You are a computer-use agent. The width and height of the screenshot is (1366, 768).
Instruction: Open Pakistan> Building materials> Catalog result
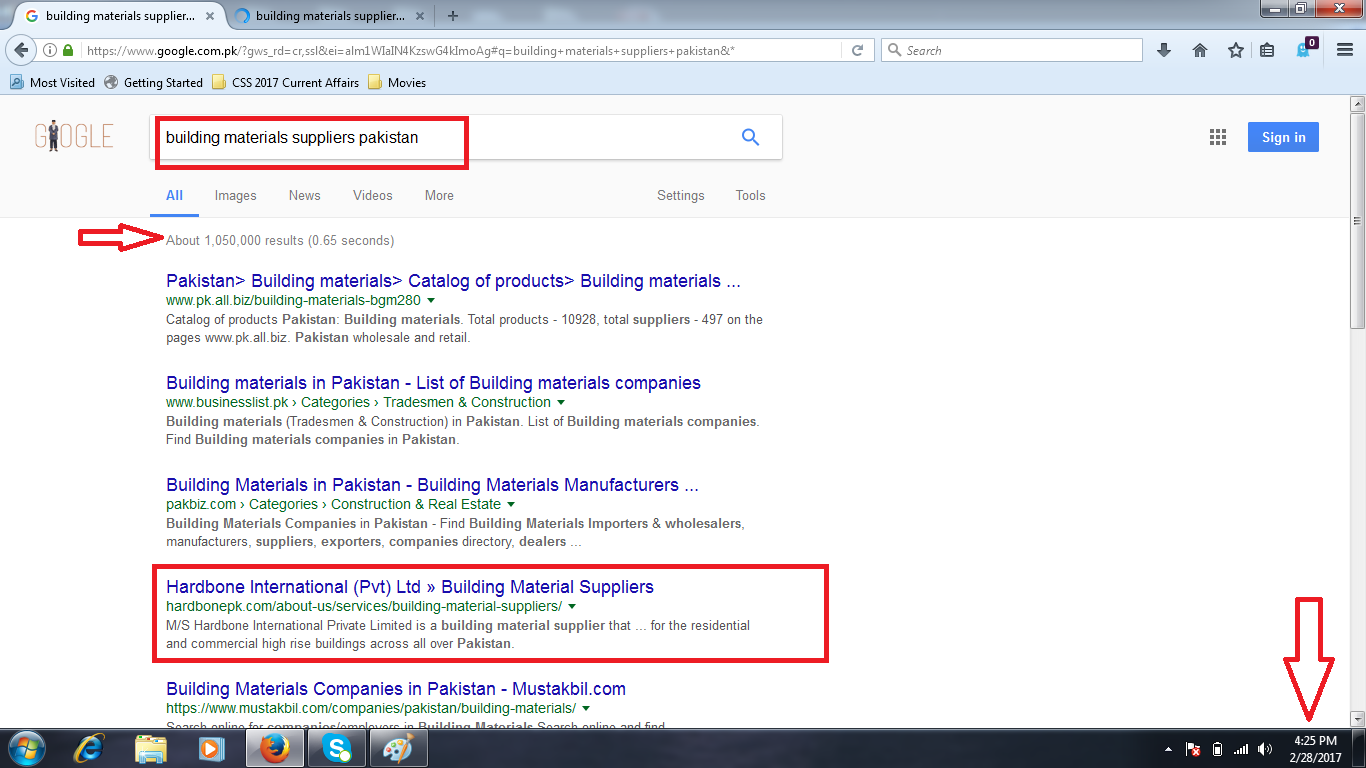click(453, 281)
